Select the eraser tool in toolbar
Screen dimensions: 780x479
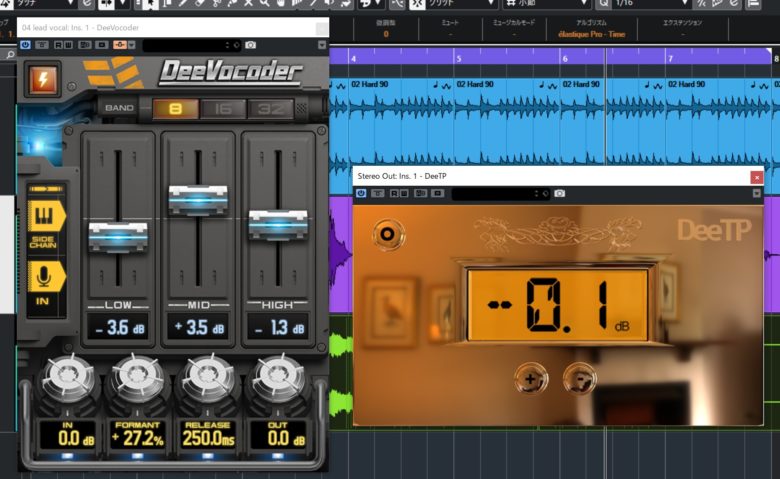(200, 3)
